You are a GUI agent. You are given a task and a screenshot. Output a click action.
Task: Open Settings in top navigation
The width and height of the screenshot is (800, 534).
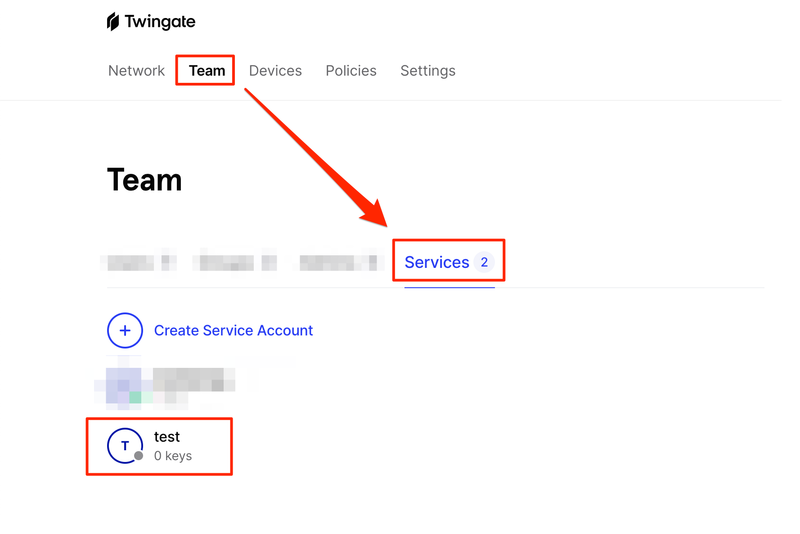(x=428, y=71)
